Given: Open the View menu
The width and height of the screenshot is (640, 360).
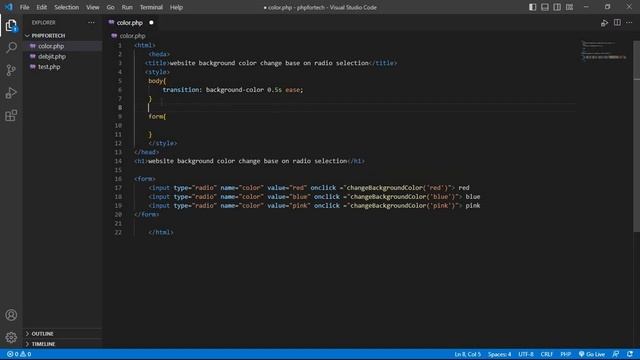Looking at the screenshot, I should pos(93,7).
